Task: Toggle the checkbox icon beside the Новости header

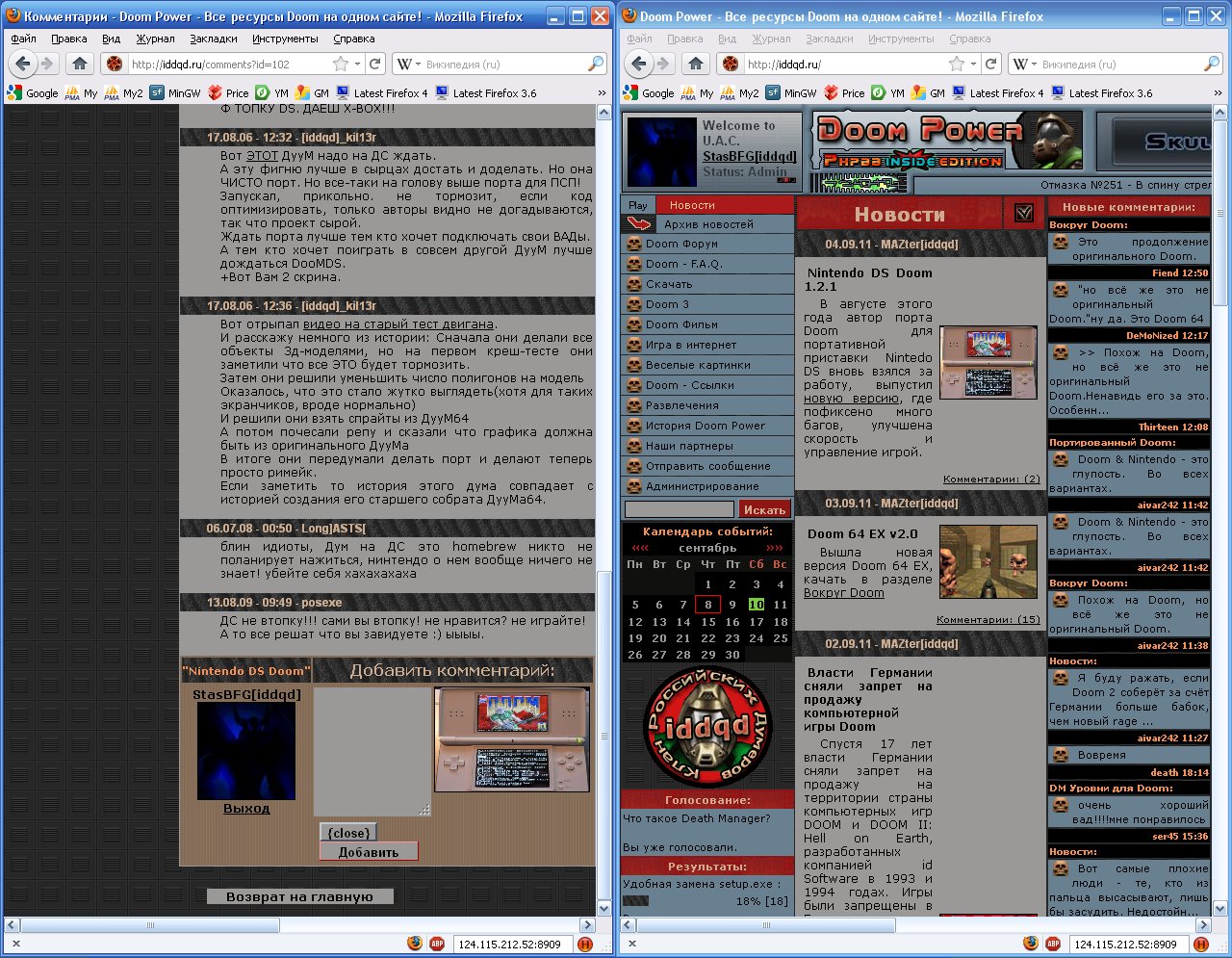Action: (1023, 213)
